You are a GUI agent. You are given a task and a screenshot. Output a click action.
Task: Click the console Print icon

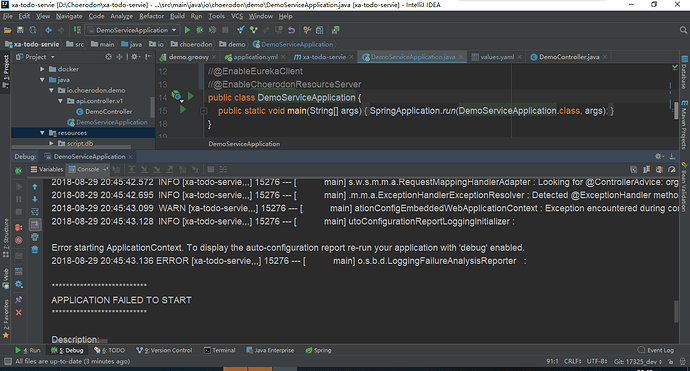click(x=35, y=237)
